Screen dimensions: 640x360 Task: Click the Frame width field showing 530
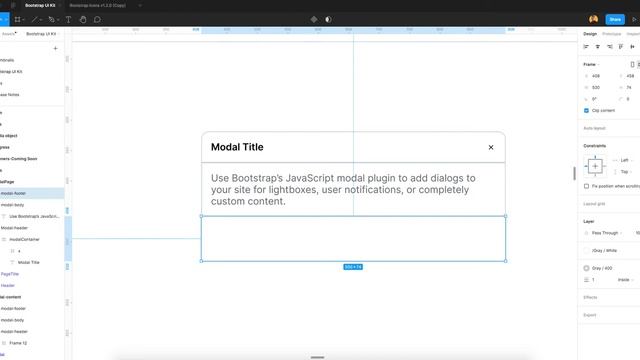click(x=596, y=88)
